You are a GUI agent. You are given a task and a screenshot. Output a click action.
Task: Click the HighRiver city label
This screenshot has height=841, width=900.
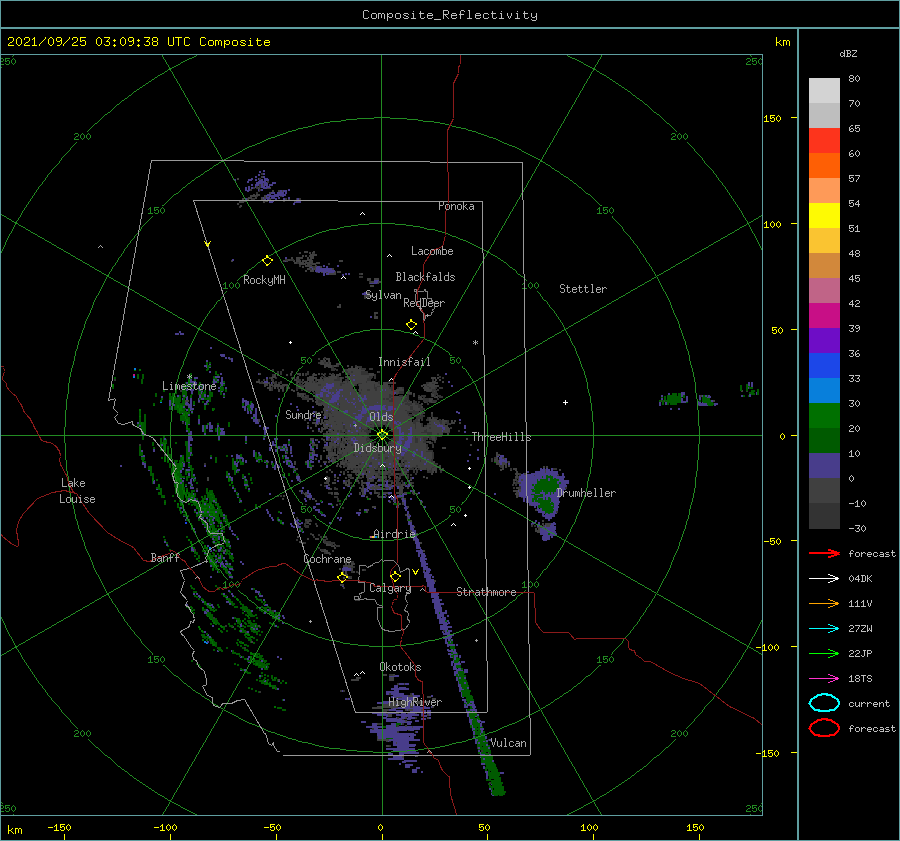click(415, 702)
